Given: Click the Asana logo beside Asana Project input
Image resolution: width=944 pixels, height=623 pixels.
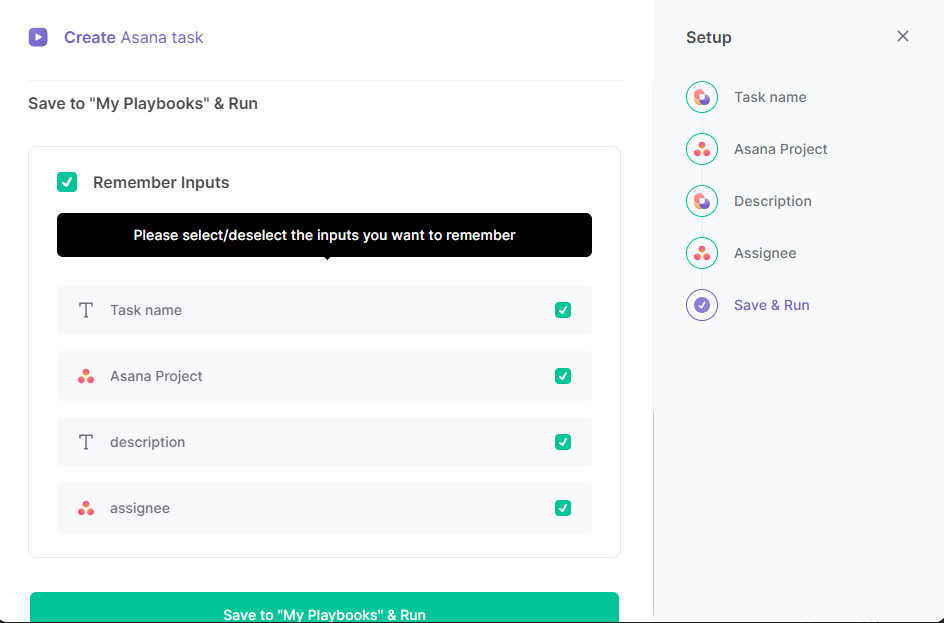Looking at the screenshot, I should [x=86, y=376].
